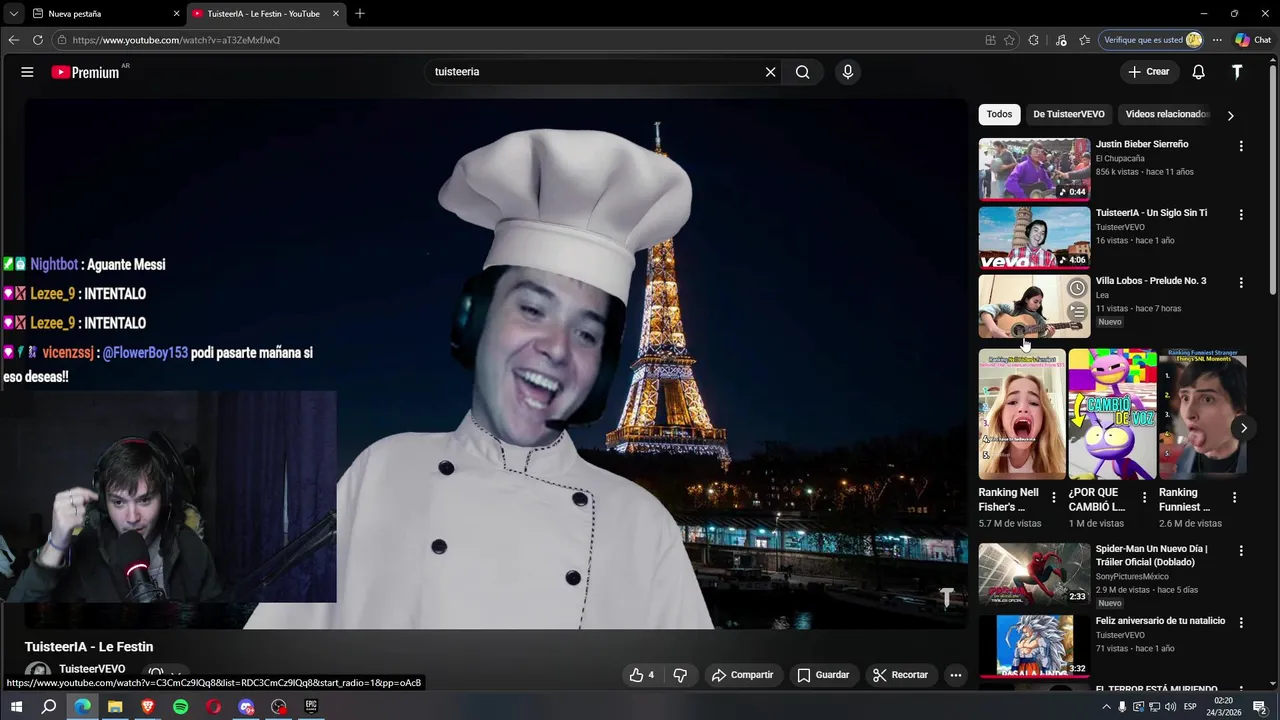1280x720 pixels.
Task: Close the TuisteerIA YouTube tab
Action: point(336,14)
